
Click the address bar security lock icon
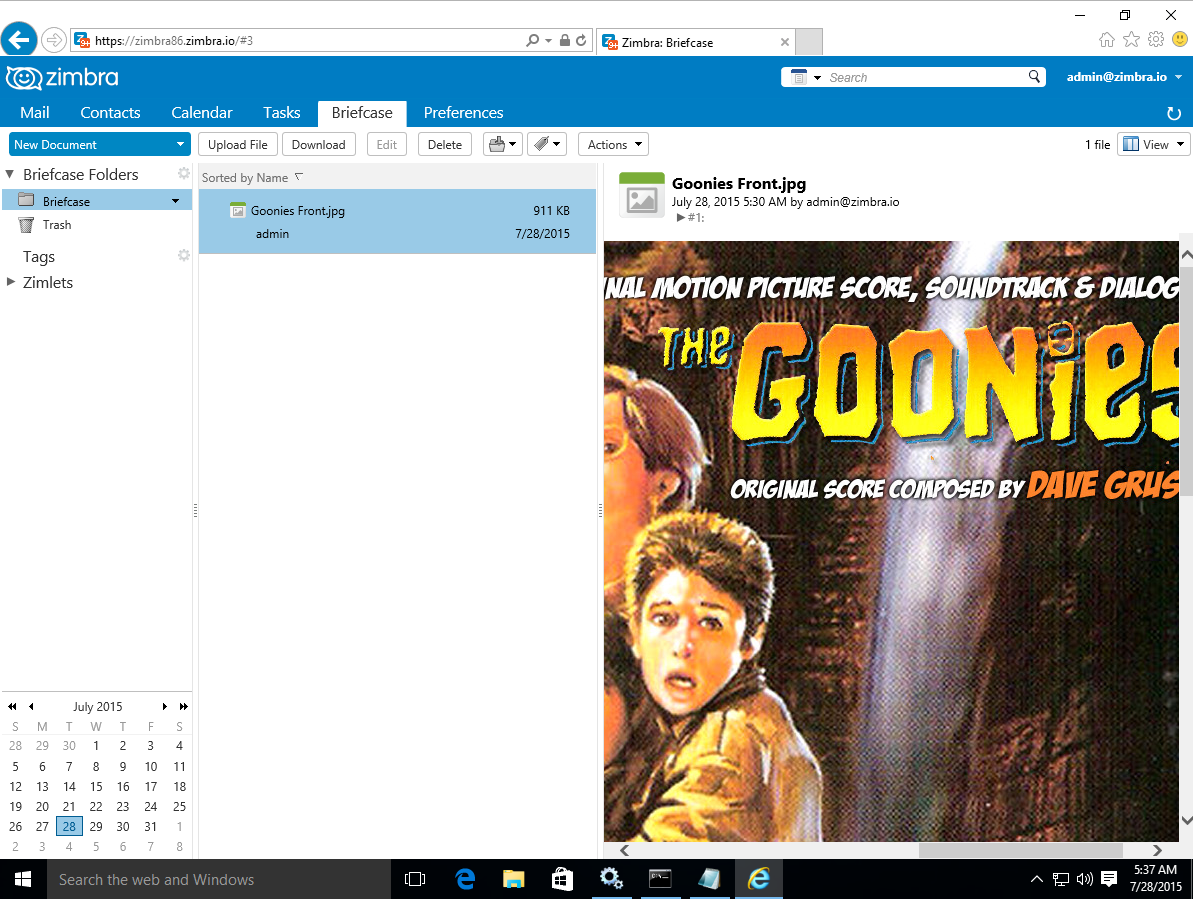[565, 40]
